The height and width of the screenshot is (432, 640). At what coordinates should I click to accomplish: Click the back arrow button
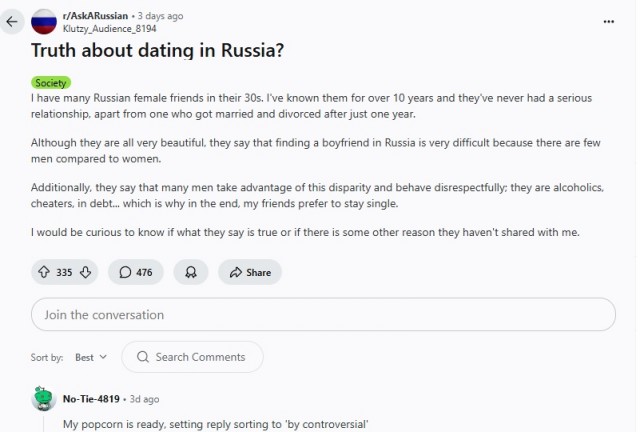click(12, 21)
